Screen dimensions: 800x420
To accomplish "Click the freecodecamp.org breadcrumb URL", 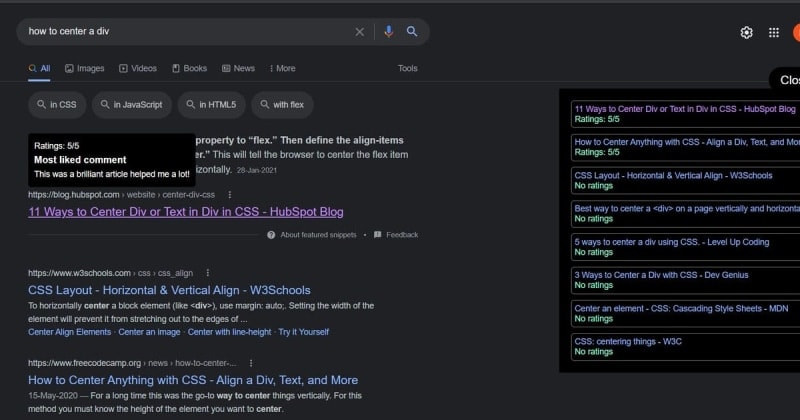I will (132, 363).
